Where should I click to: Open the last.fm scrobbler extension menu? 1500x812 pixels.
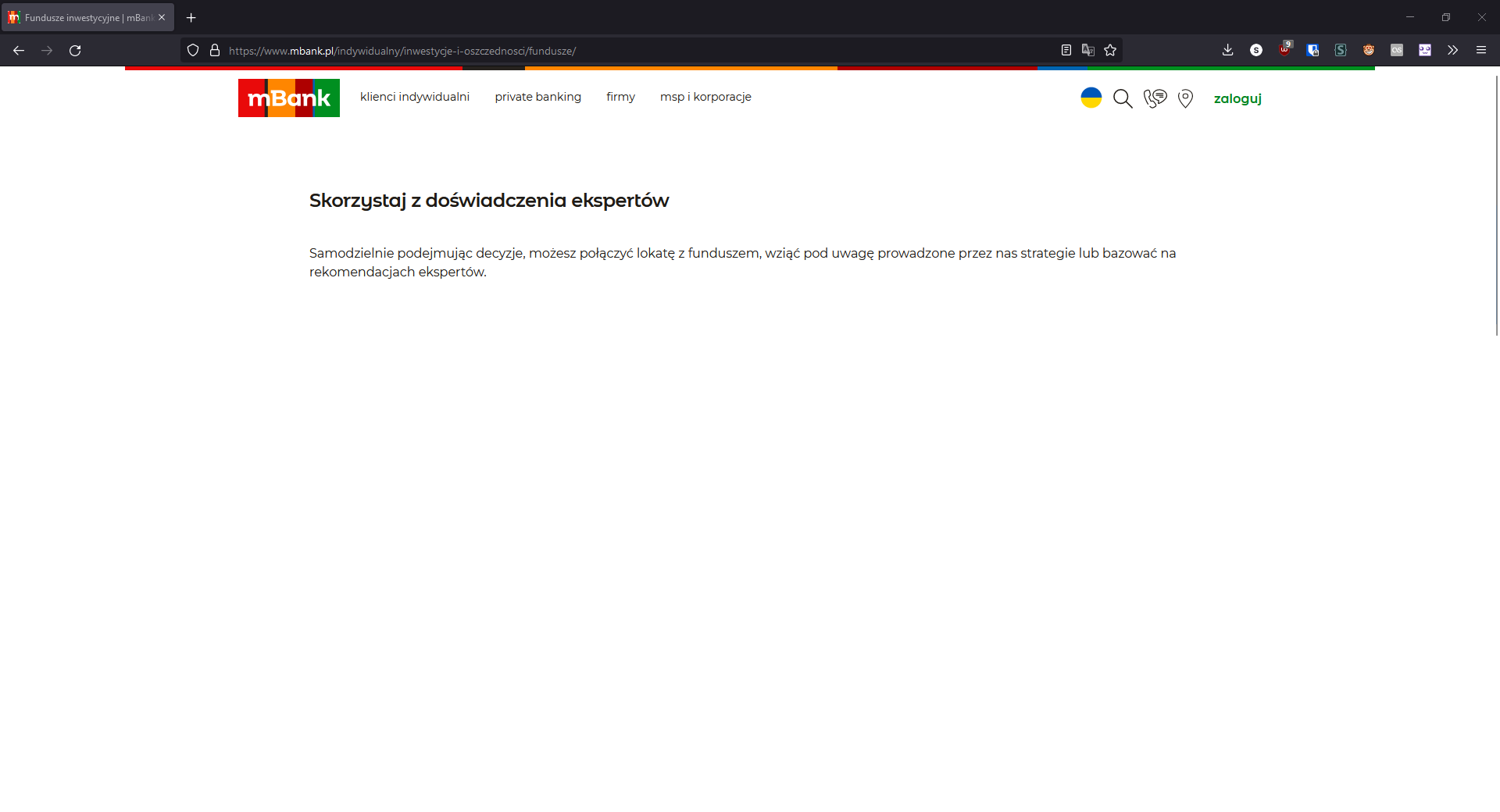[x=1397, y=50]
